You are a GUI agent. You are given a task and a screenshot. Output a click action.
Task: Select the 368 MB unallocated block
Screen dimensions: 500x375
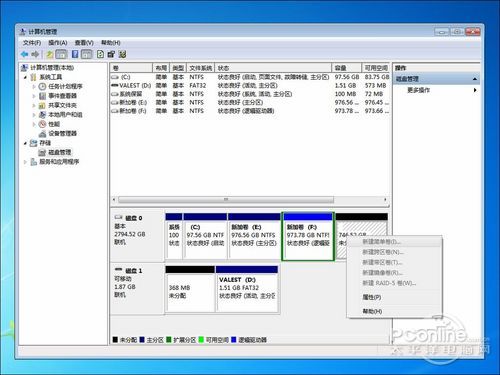tap(190, 289)
